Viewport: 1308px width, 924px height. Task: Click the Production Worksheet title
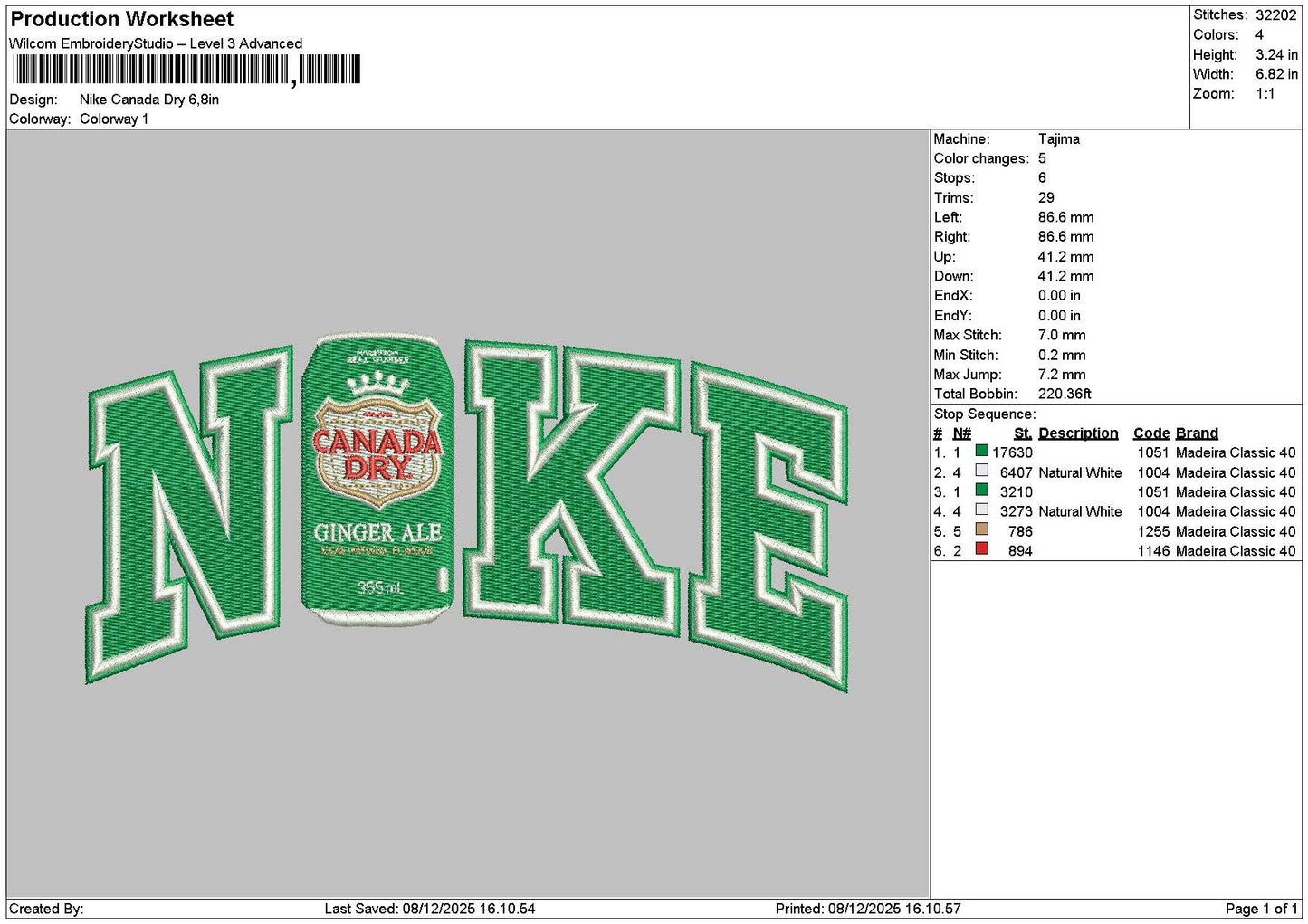click(x=122, y=19)
